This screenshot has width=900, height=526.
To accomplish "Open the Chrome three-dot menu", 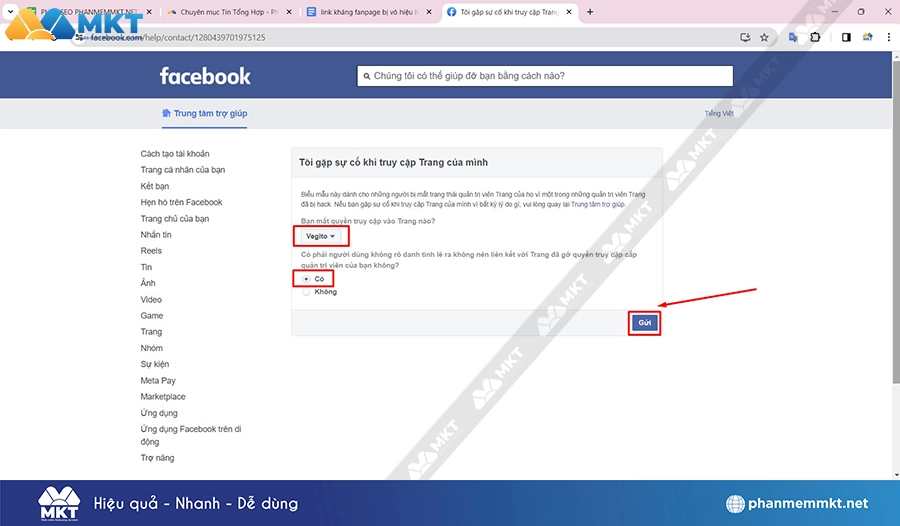I will click(889, 37).
